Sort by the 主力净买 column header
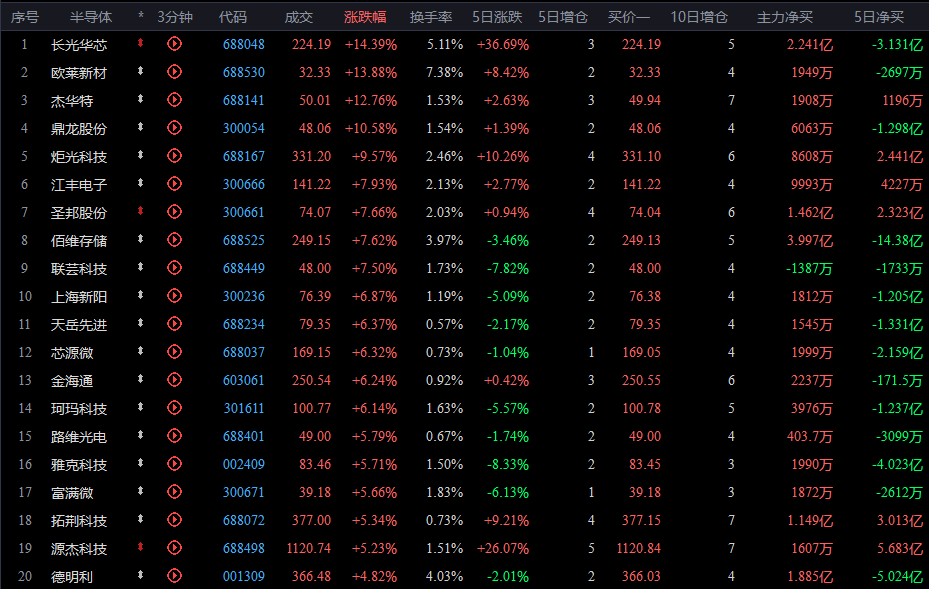Screen dimensions: 929x589 click(784, 17)
